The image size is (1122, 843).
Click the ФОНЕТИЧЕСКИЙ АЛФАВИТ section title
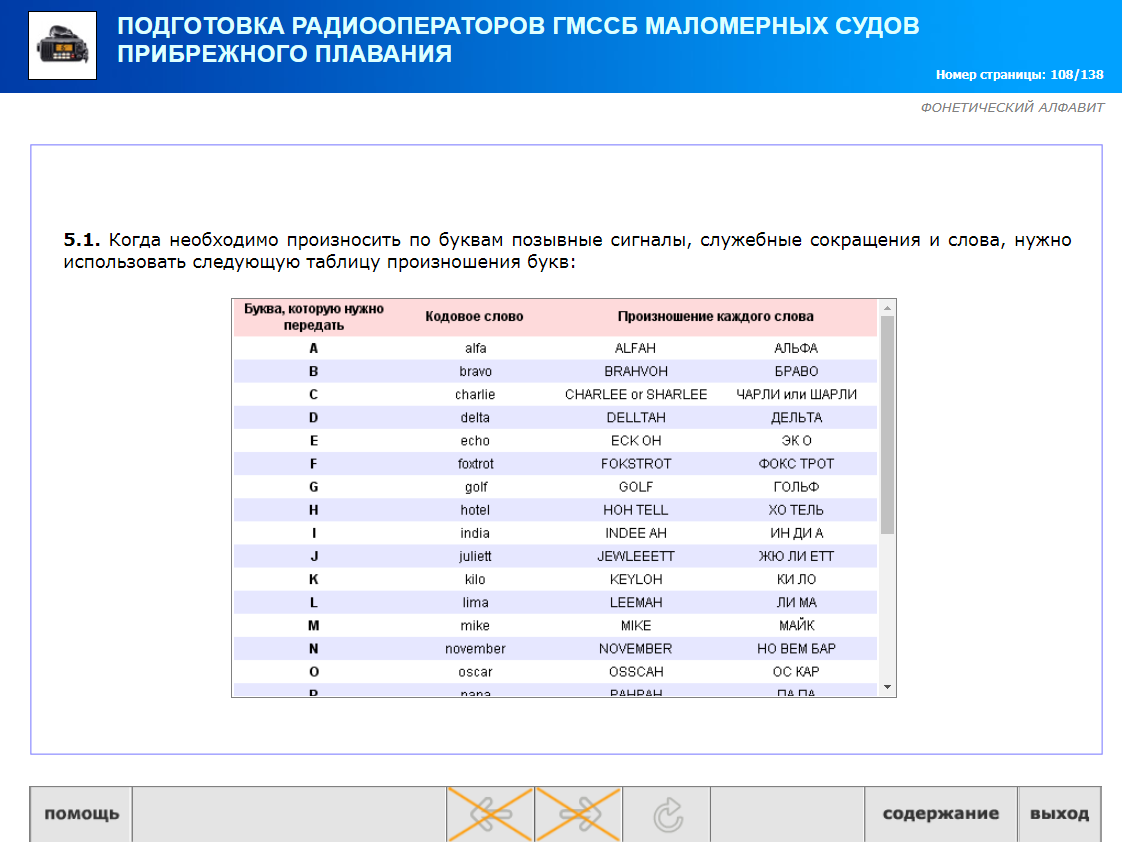pyautogui.click(x=1012, y=107)
